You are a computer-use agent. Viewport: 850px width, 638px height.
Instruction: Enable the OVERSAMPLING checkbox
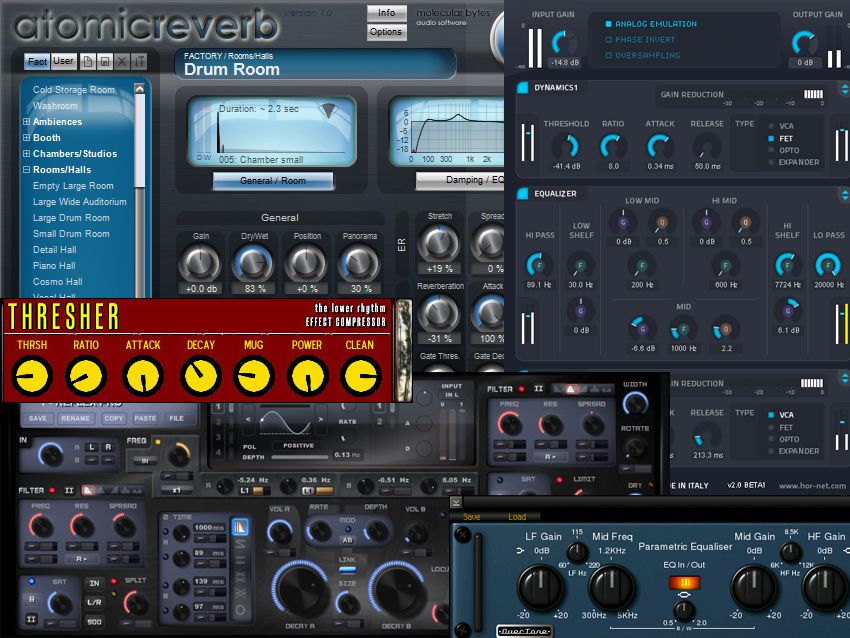(608, 55)
